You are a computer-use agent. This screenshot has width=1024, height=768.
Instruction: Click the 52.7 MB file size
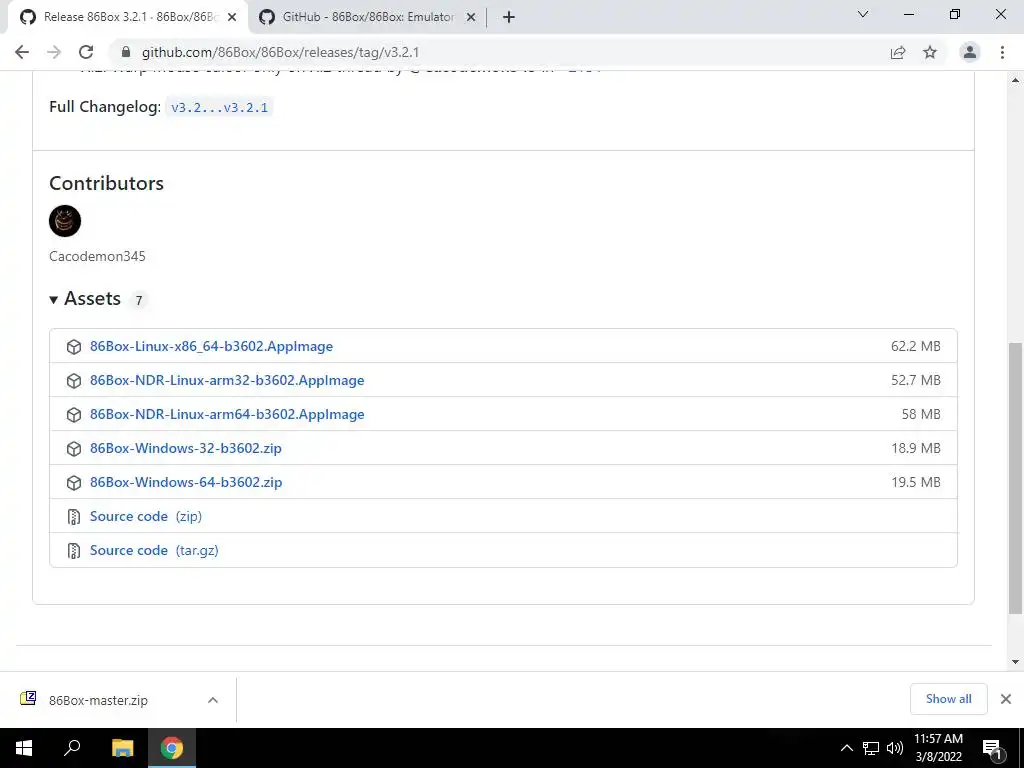pos(916,380)
